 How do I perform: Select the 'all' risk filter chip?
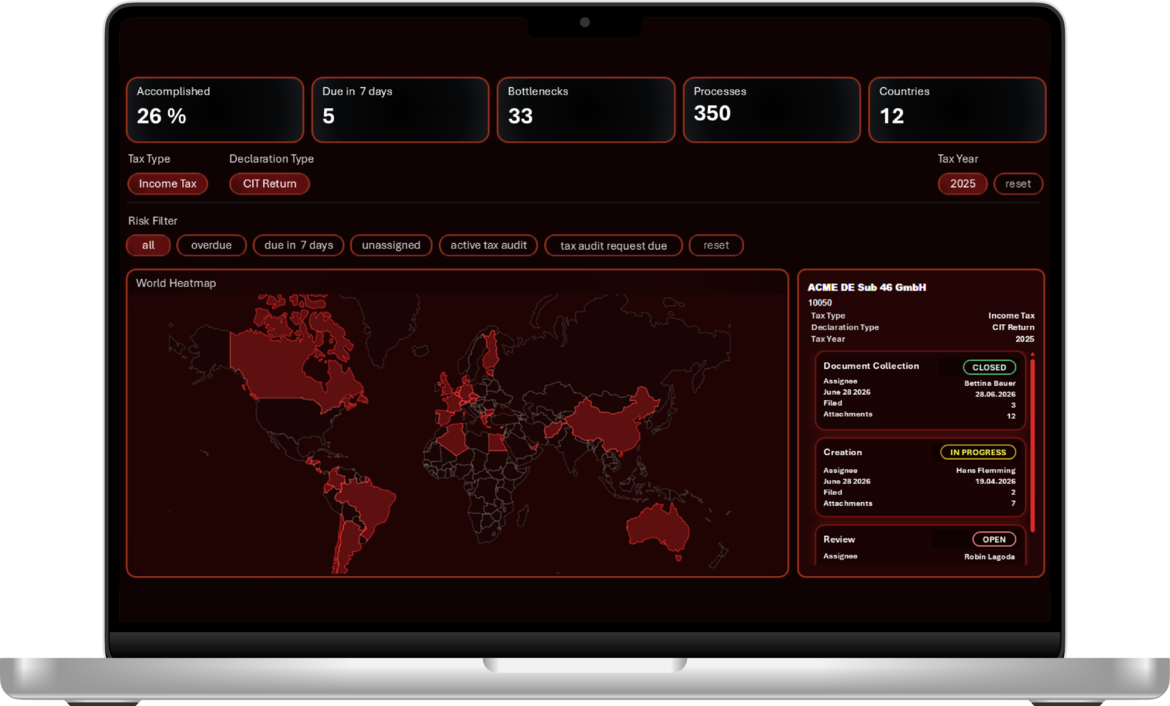[x=148, y=245]
